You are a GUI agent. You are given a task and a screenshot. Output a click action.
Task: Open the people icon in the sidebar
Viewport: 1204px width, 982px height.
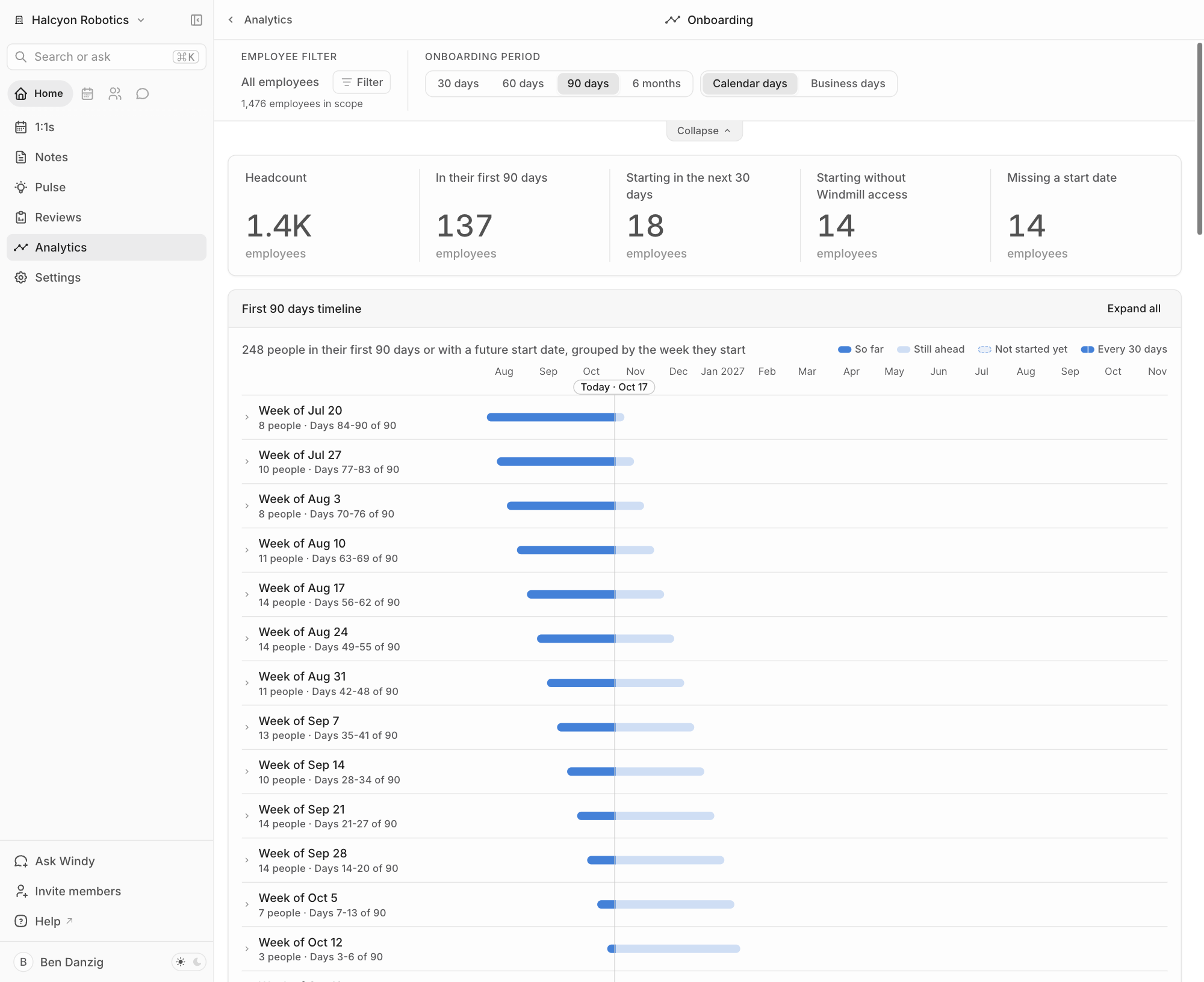115,94
